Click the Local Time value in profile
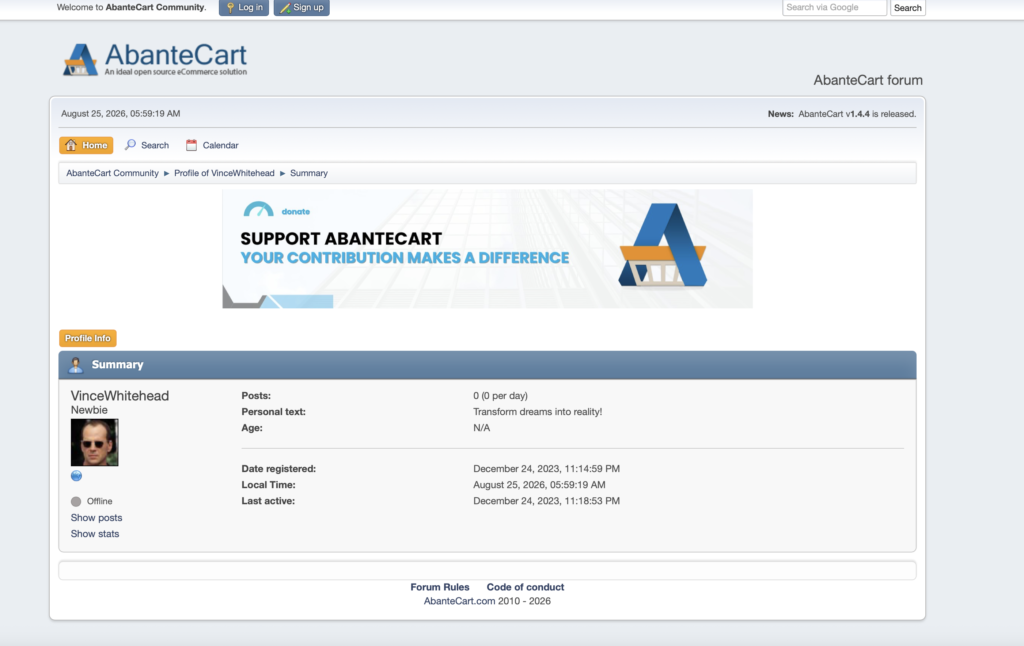This screenshot has width=1024, height=646. (x=539, y=485)
